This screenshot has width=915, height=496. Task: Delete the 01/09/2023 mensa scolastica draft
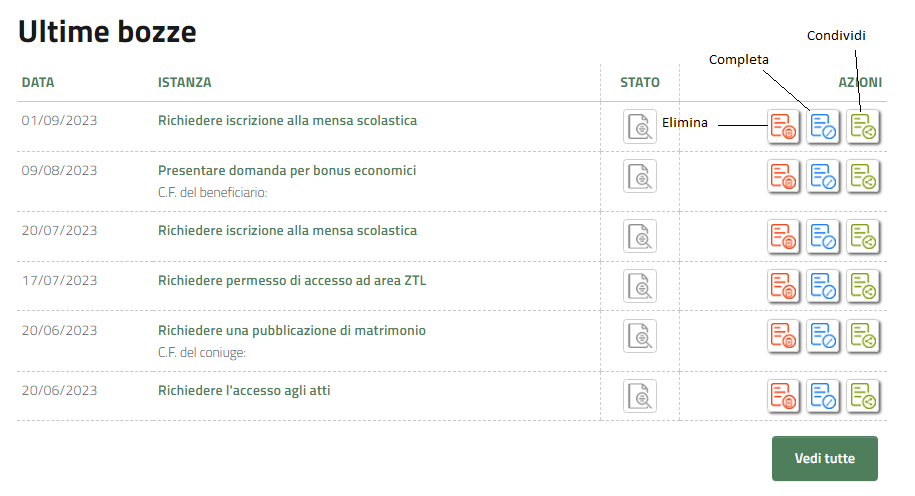pos(784,126)
